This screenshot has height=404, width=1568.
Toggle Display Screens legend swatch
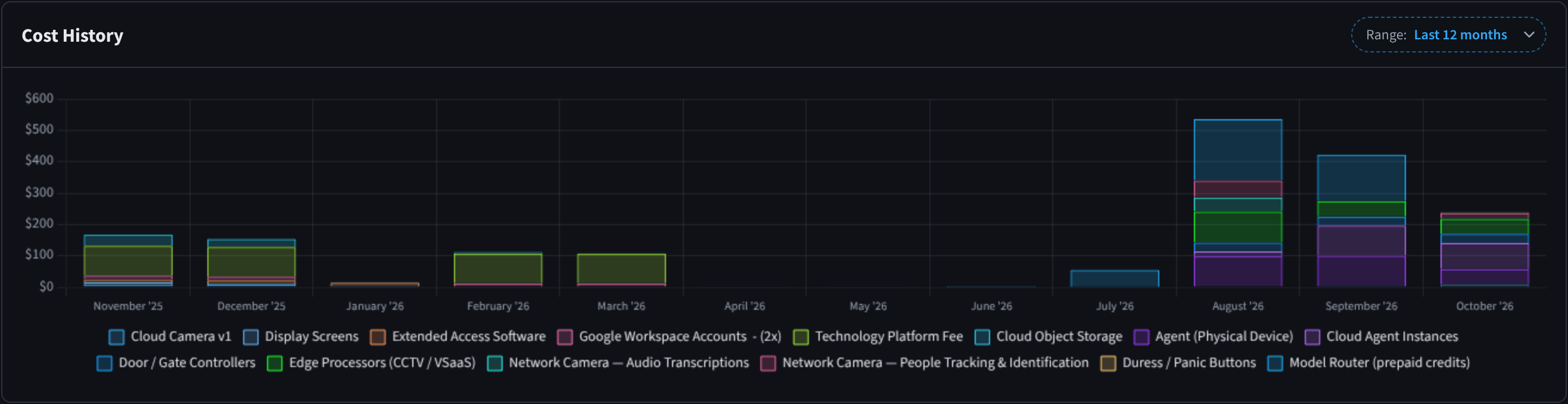click(x=250, y=337)
